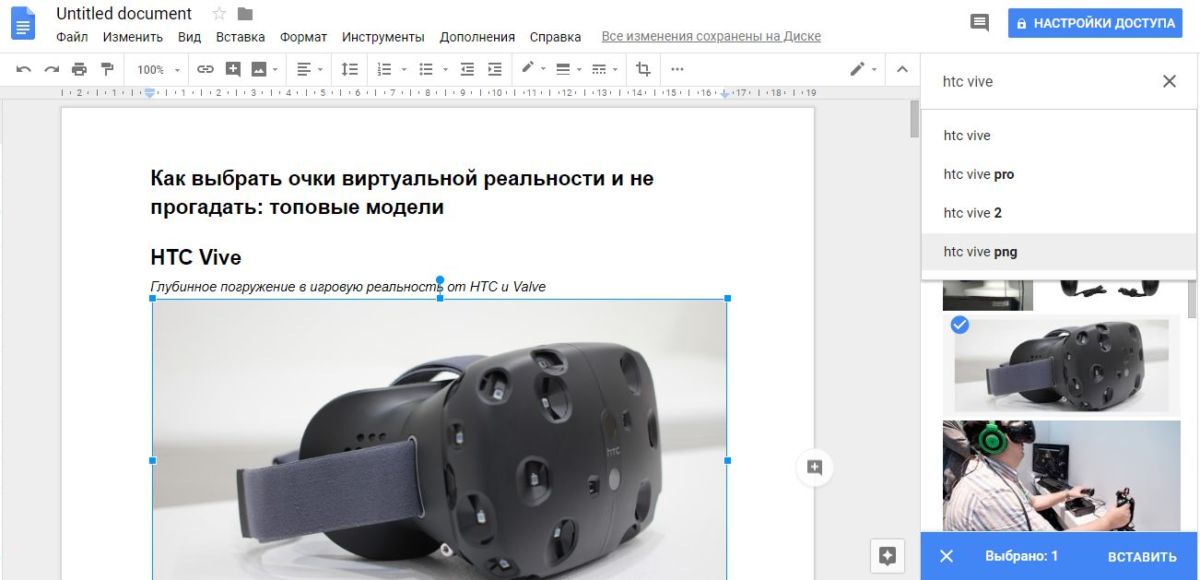This screenshot has width=1200, height=580.
Task: Click the right indent marker on the ruler
Action: (x=726, y=93)
